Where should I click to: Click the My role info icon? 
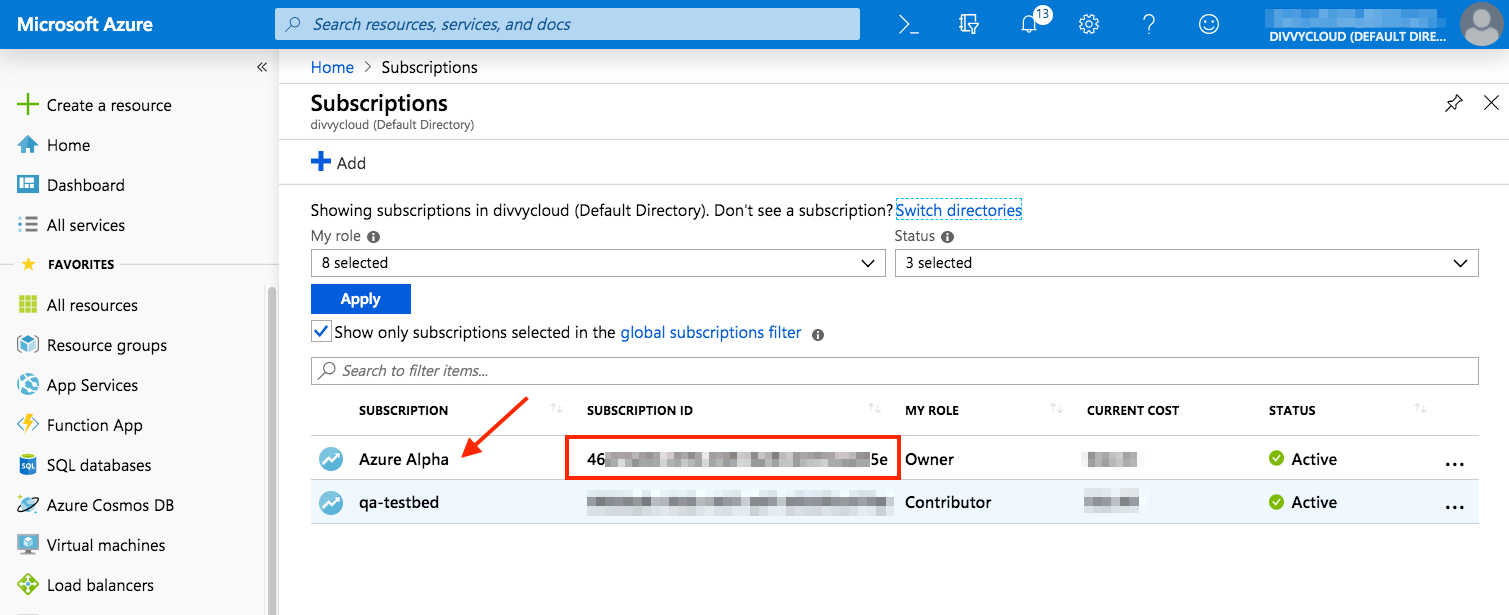pyautogui.click(x=373, y=237)
